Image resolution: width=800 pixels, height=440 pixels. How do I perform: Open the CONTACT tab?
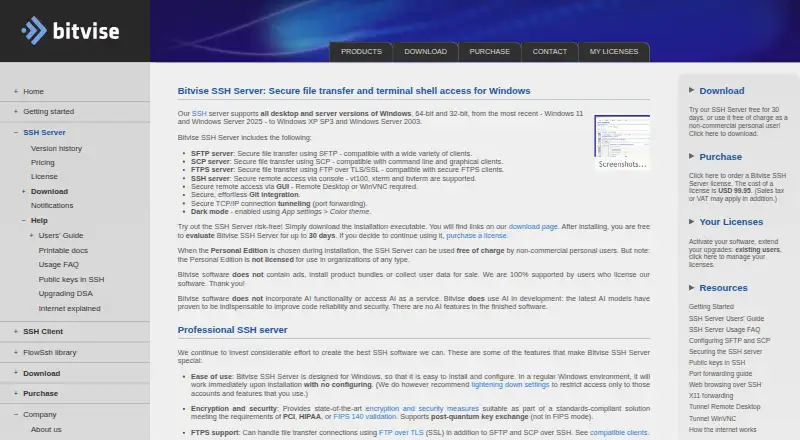point(549,52)
